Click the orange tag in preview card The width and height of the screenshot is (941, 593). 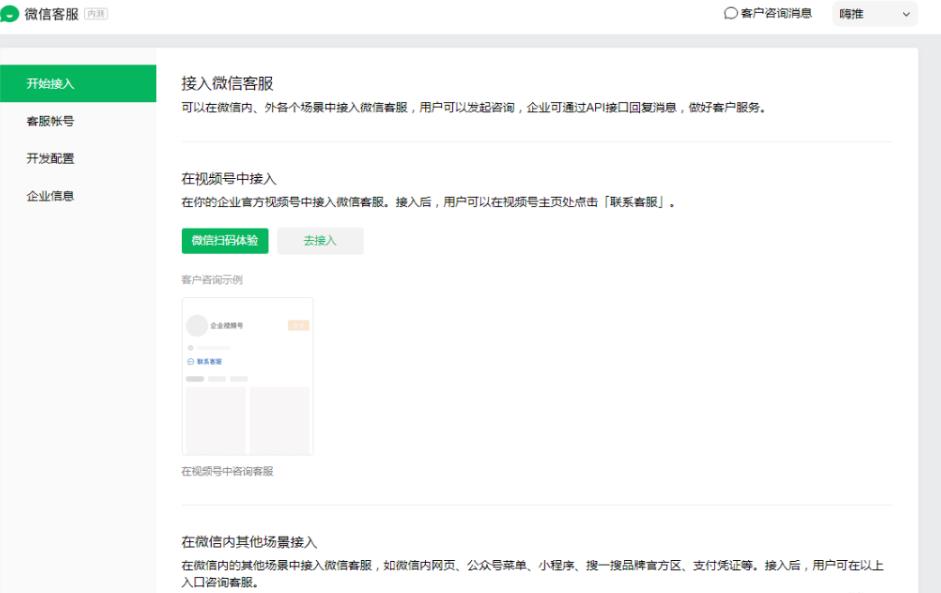click(298, 325)
